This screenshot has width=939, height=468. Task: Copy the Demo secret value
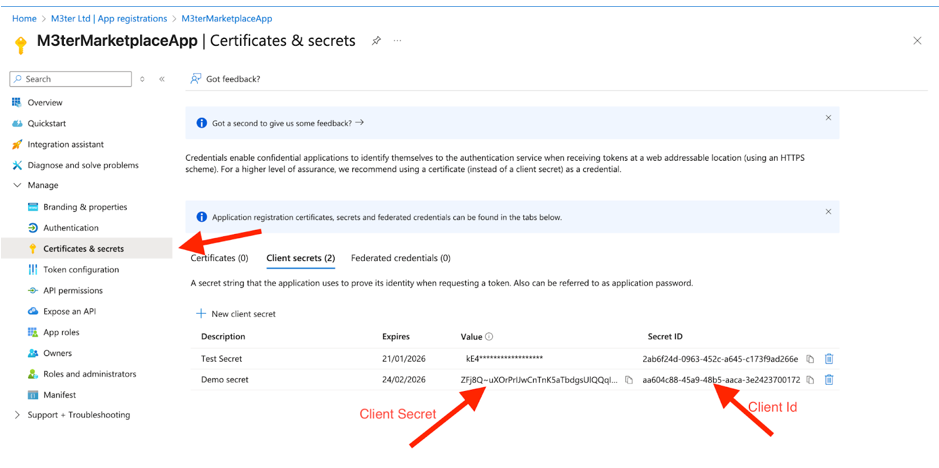(629, 380)
